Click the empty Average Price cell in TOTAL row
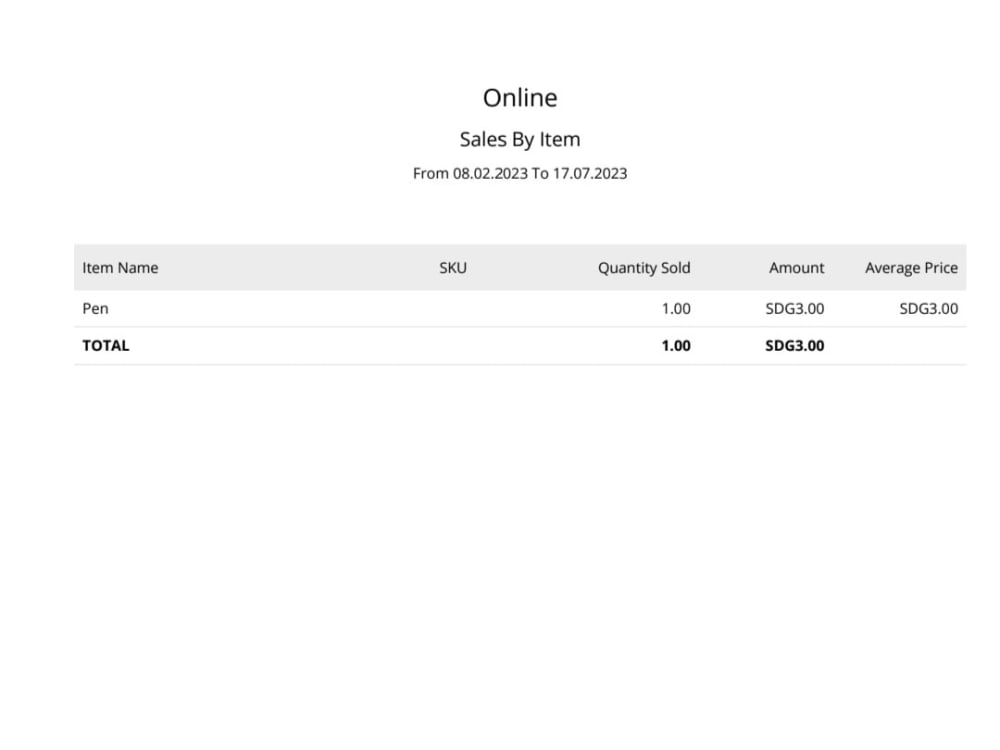The height and width of the screenshot is (750, 1000). click(x=899, y=346)
